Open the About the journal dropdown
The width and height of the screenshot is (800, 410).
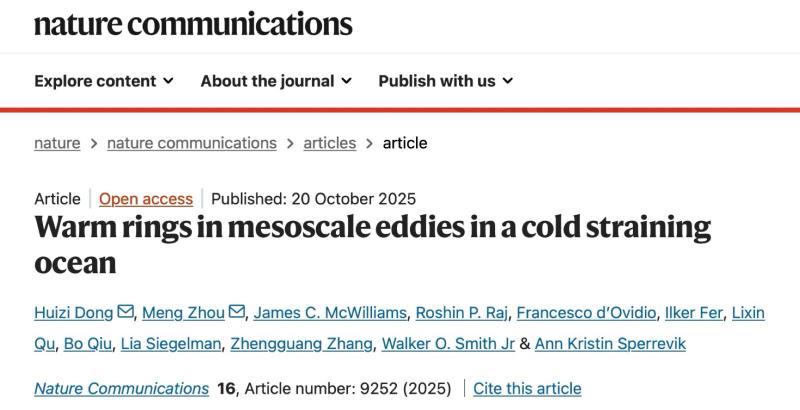(276, 81)
